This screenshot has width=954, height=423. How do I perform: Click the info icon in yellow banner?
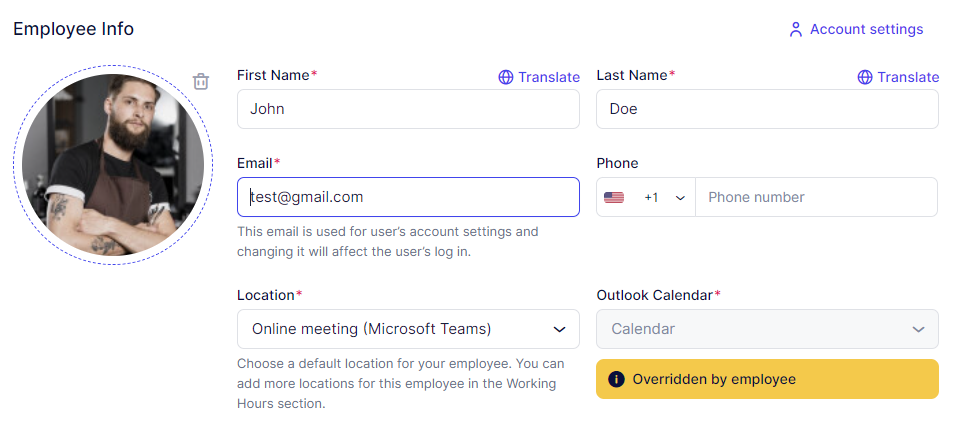click(x=617, y=379)
